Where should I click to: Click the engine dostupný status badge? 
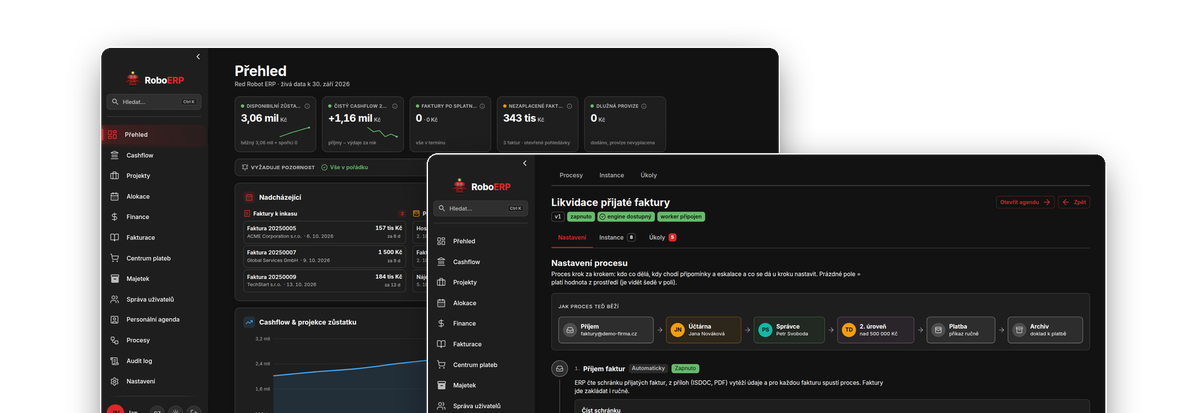tap(627, 216)
